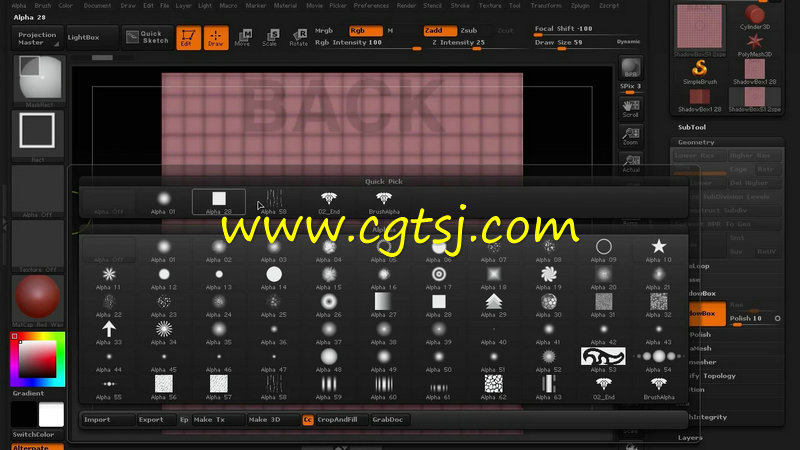Click the Import alpha button
Viewport: 800px width, 450px height.
coord(108,420)
